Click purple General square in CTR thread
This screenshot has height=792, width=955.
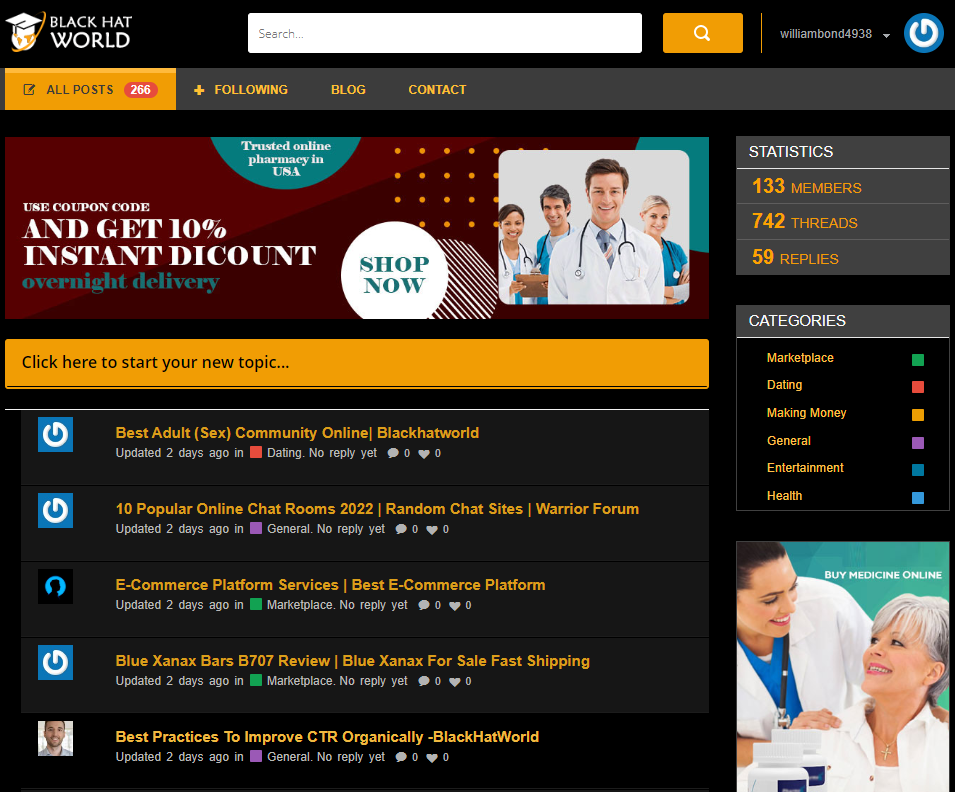coord(256,756)
